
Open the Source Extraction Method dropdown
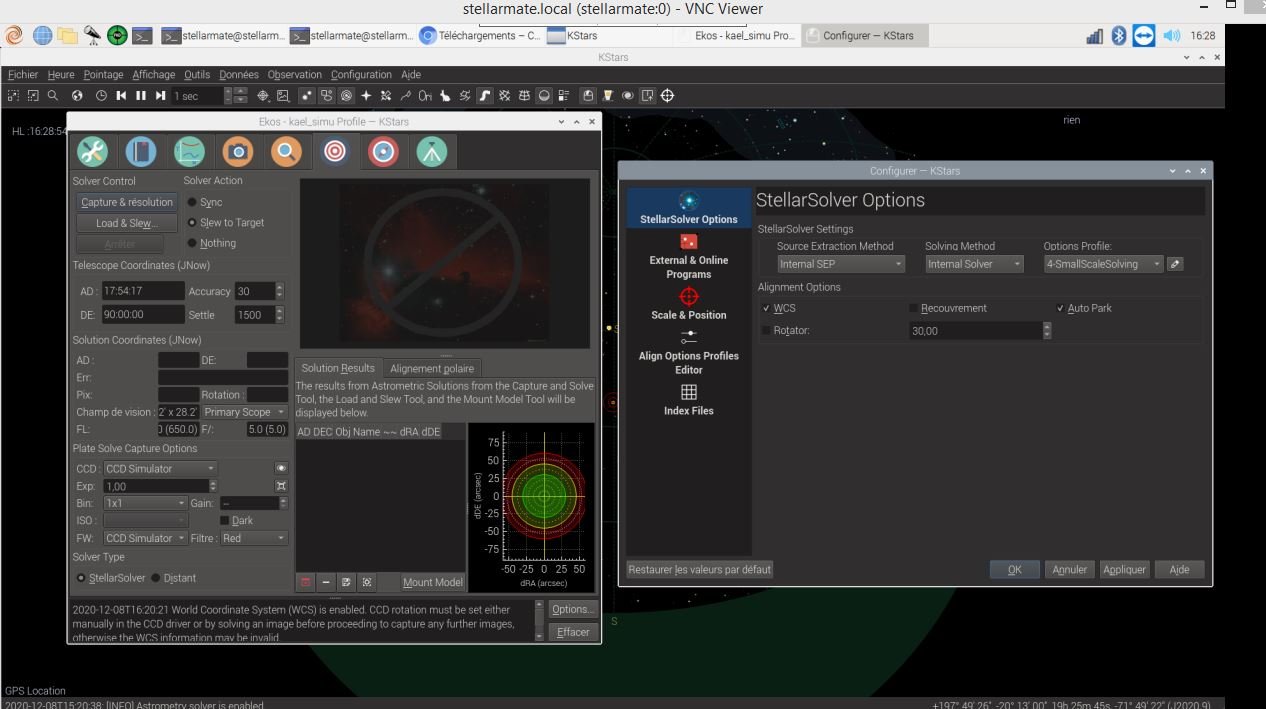(841, 264)
